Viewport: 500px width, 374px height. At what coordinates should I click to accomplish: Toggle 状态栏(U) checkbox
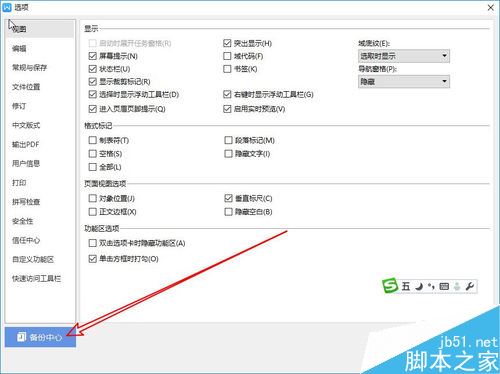tap(93, 69)
